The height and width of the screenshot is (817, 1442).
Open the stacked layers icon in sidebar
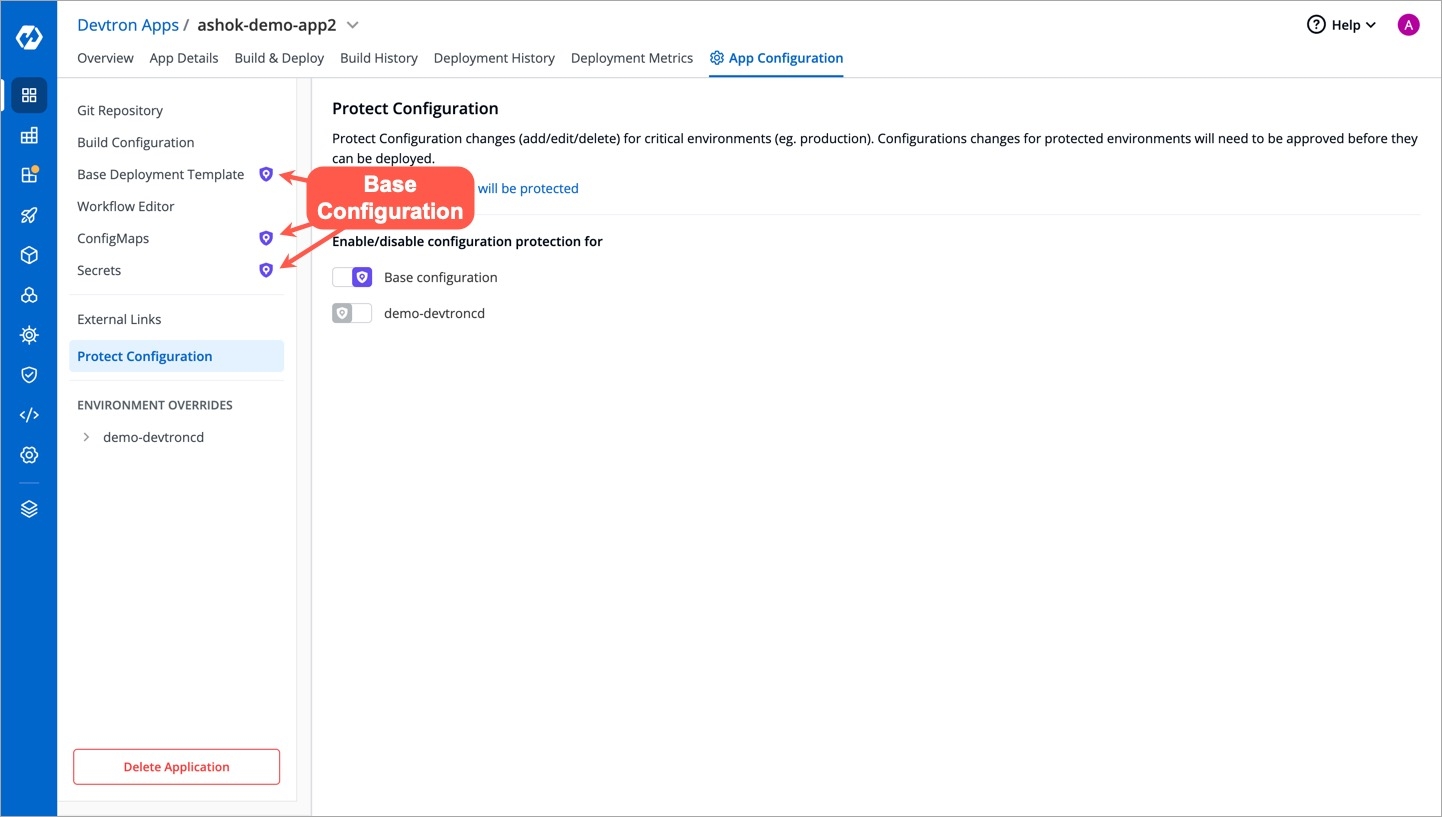point(29,509)
